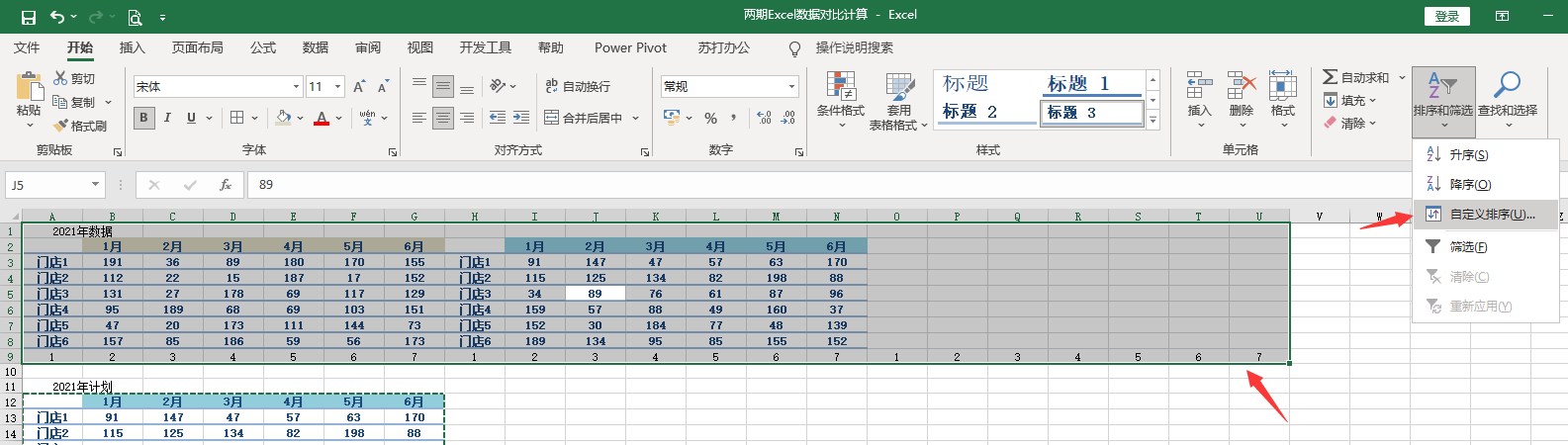
Task: Click the fill color paint bucket swatch
Action: pyautogui.click(x=283, y=118)
